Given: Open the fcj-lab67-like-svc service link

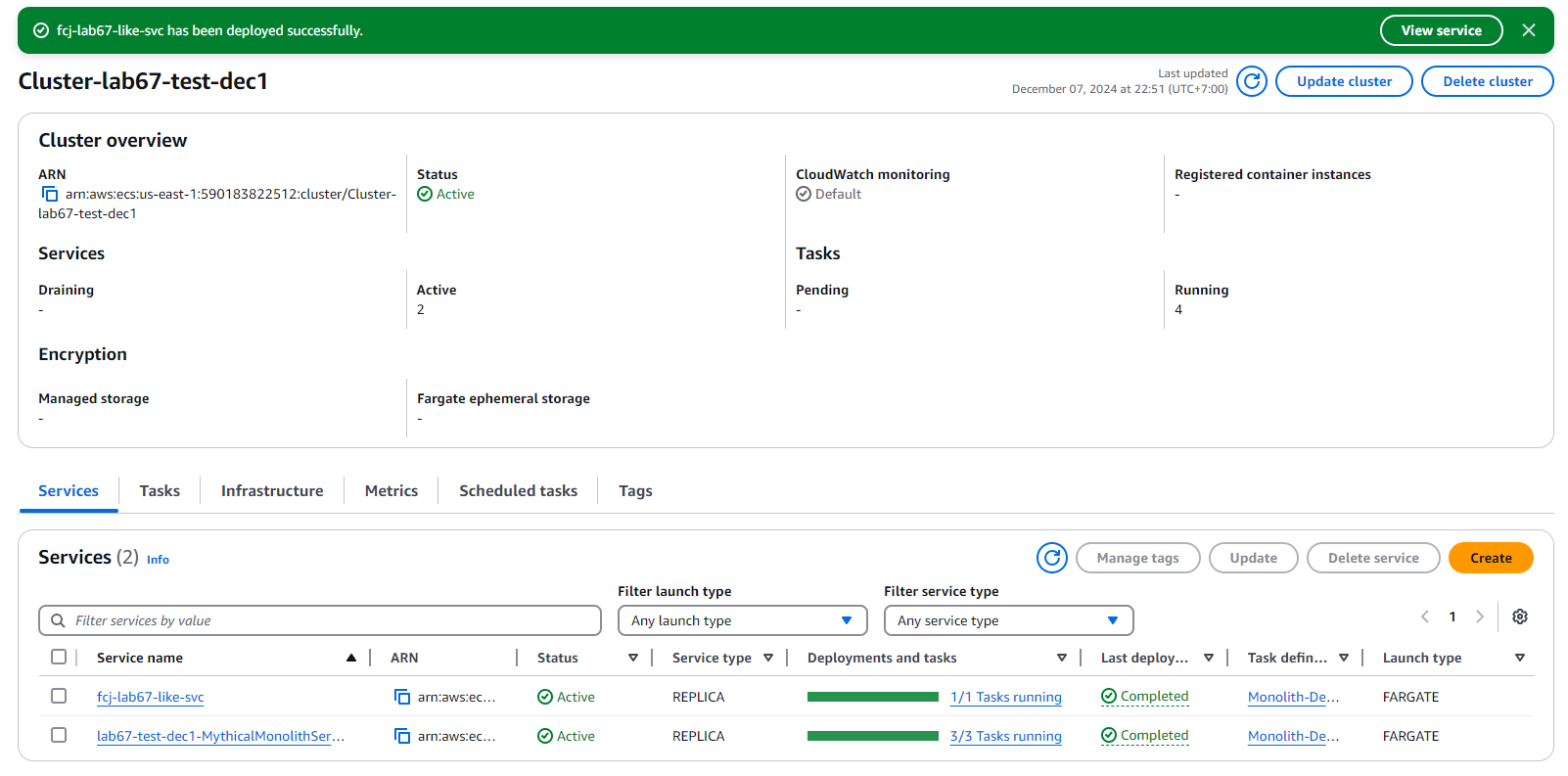Looking at the screenshot, I should [x=151, y=697].
